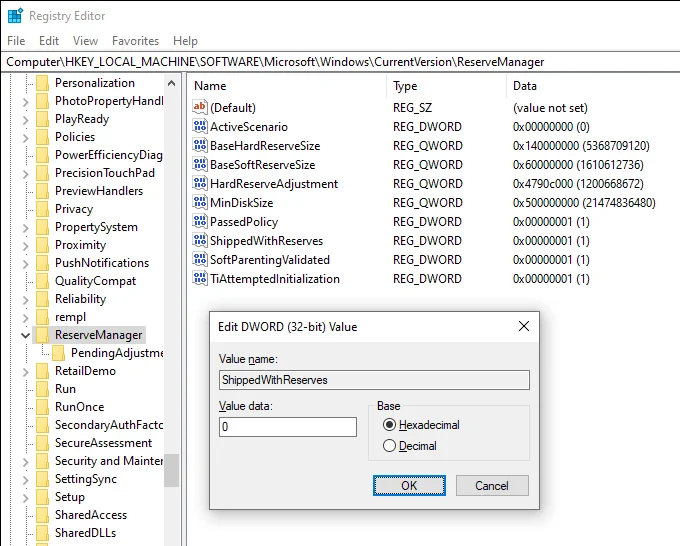The height and width of the screenshot is (546, 680).
Task: Click the Value name field in dialog
Action: pyautogui.click(x=374, y=380)
